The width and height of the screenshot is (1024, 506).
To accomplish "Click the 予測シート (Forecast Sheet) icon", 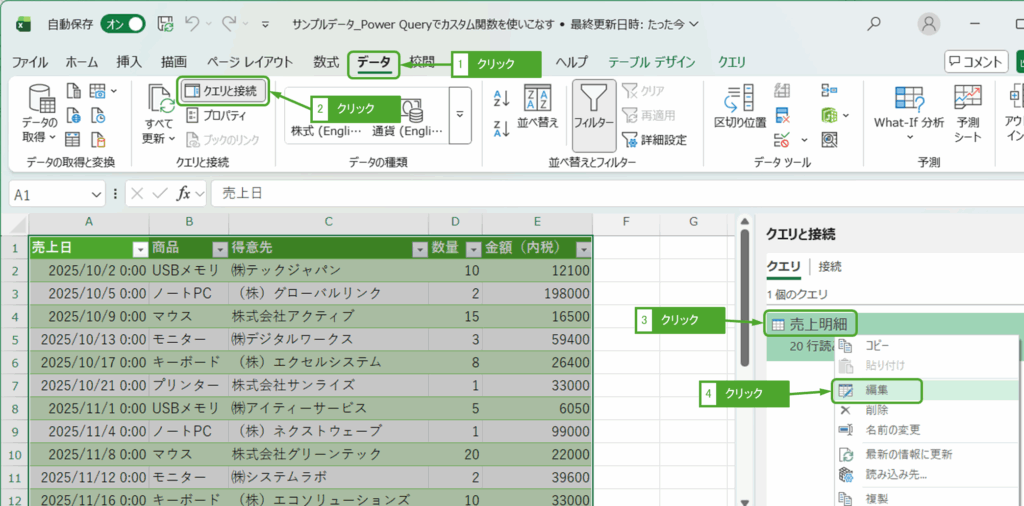I will click(x=967, y=99).
